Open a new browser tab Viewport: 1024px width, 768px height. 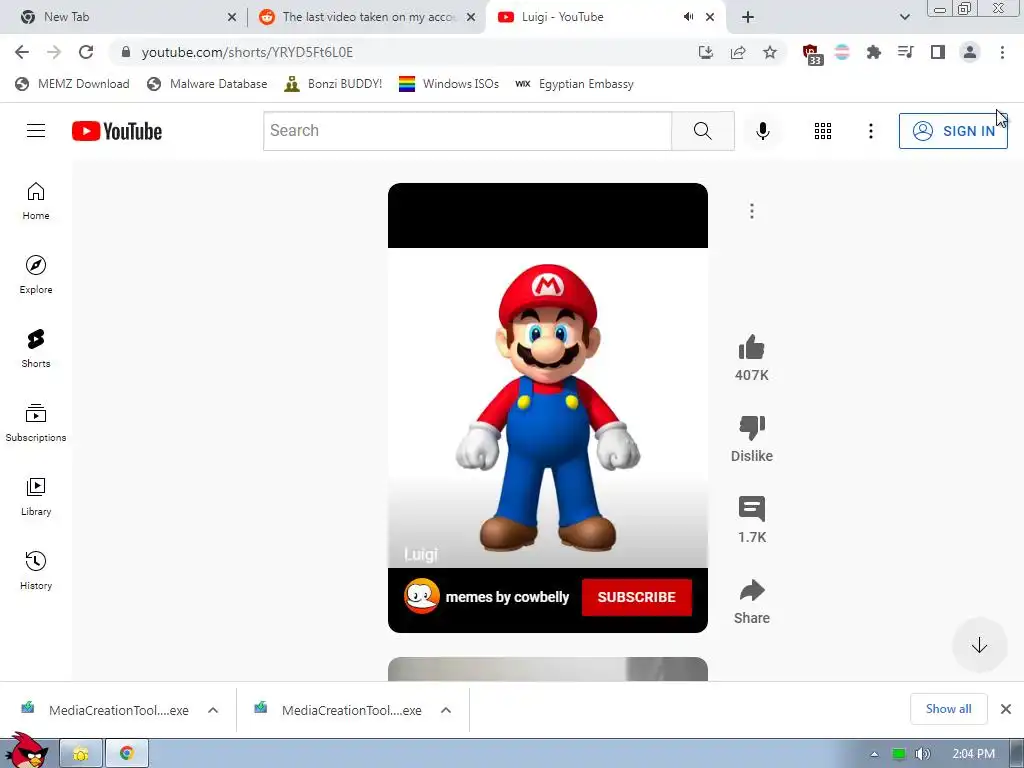tap(748, 17)
